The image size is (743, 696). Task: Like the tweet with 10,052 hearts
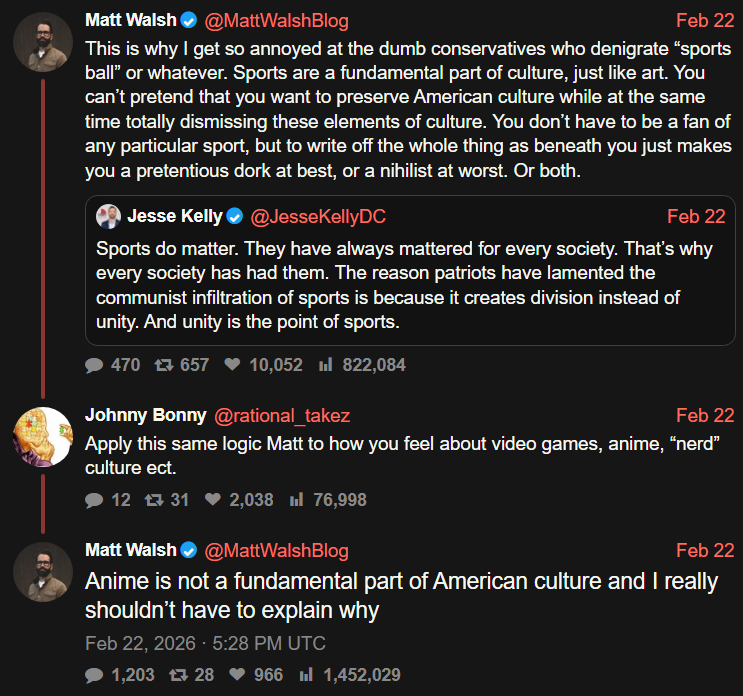pyautogui.click(x=232, y=365)
